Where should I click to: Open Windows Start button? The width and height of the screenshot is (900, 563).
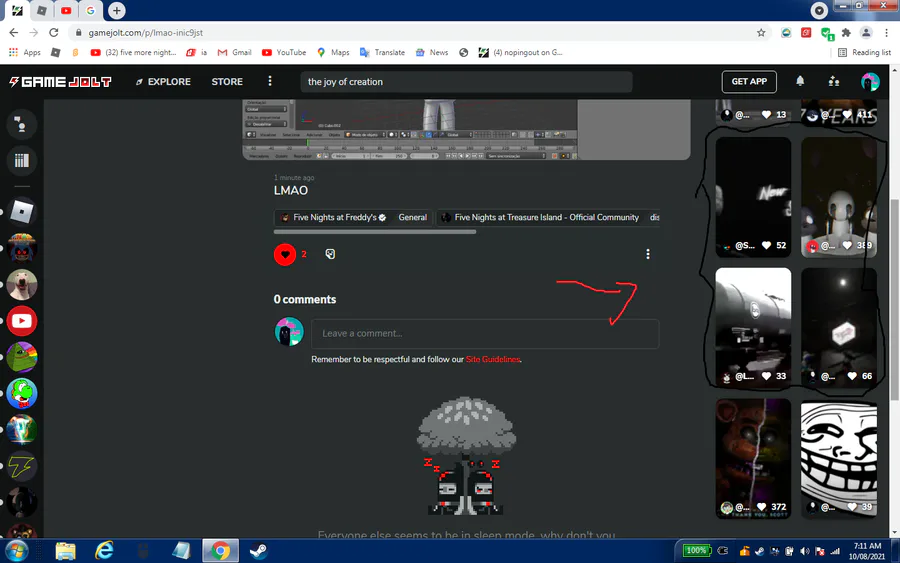[15, 551]
